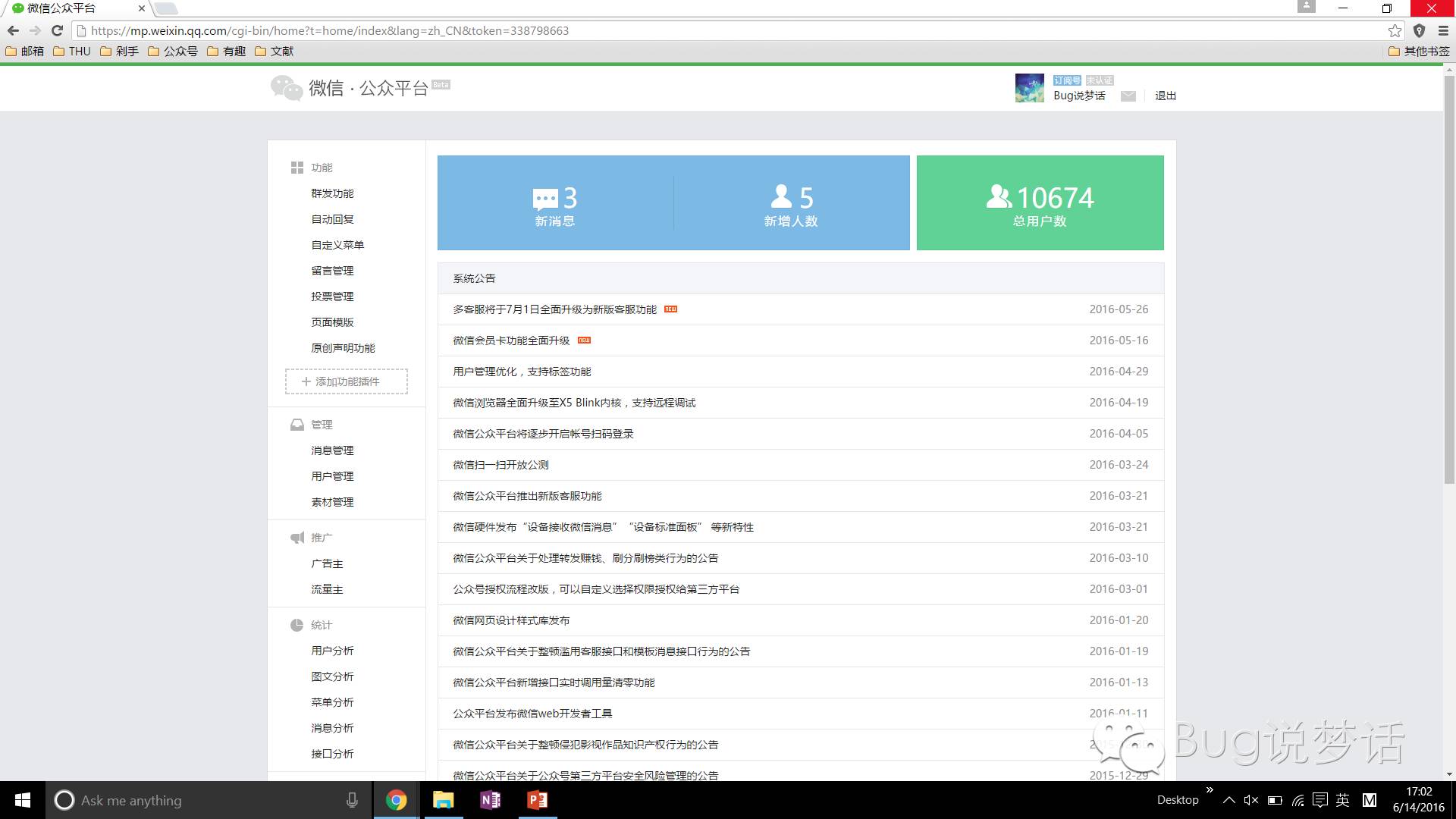Image resolution: width=1456 pixels, height=819 pixels.
Task: Open the 公众号 folder on the bookmarks bar
Action: (x=176, y=52)
